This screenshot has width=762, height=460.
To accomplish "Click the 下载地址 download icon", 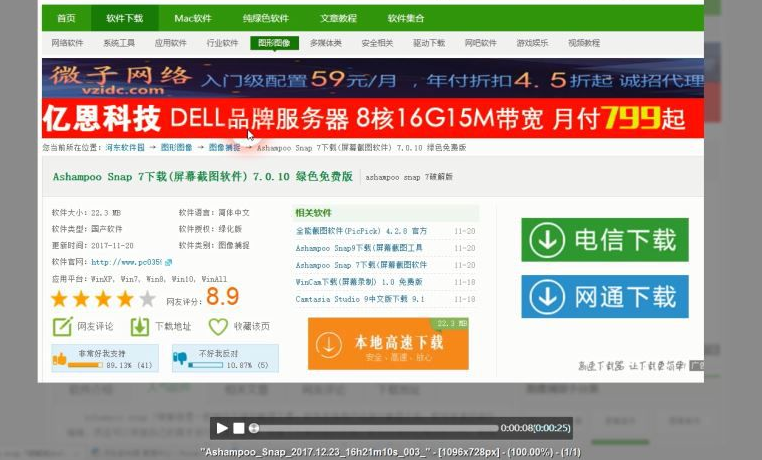I will click(139, 326).
